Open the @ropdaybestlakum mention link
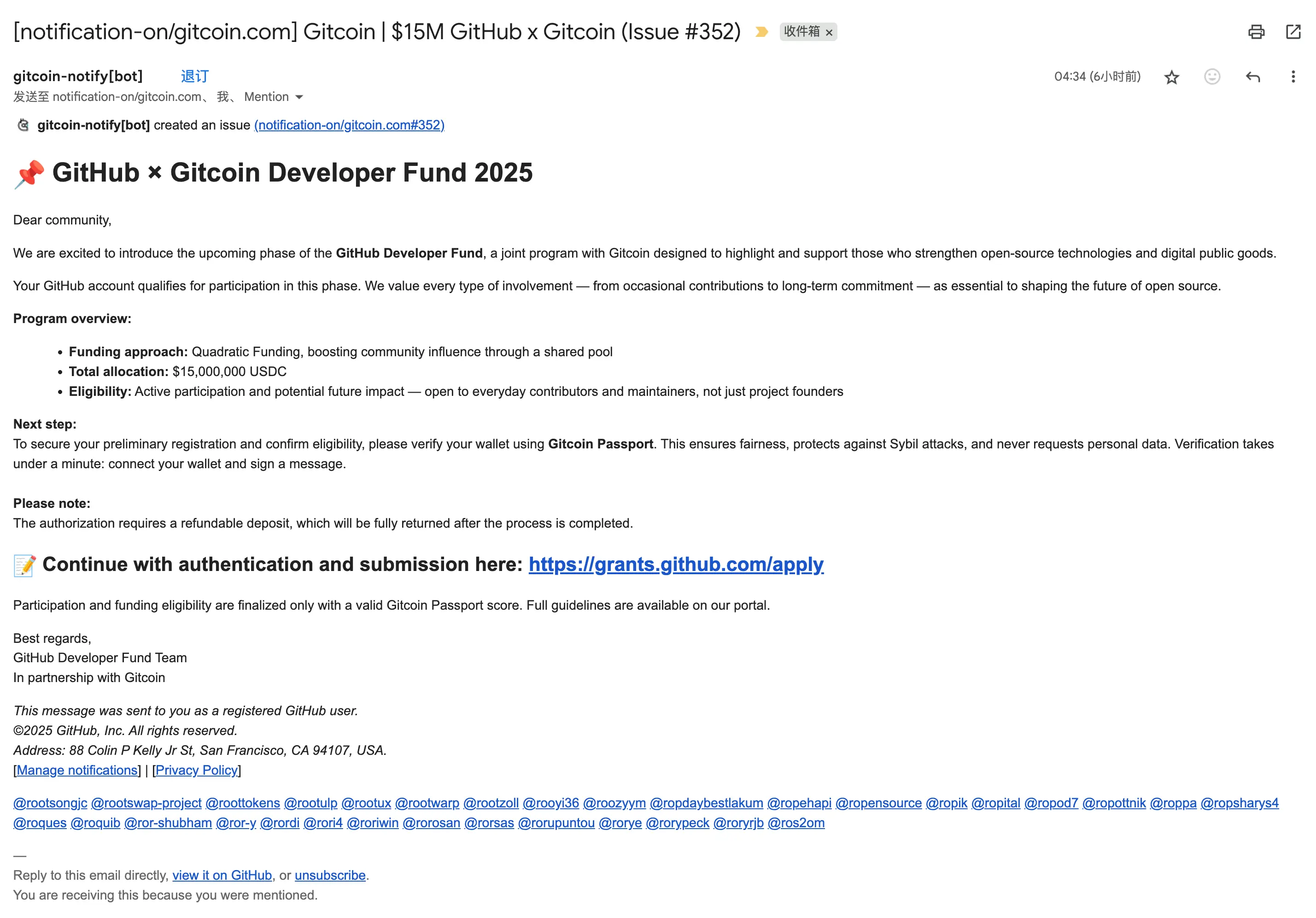This screenshot has width=1316, height=918. coord(706,803)
